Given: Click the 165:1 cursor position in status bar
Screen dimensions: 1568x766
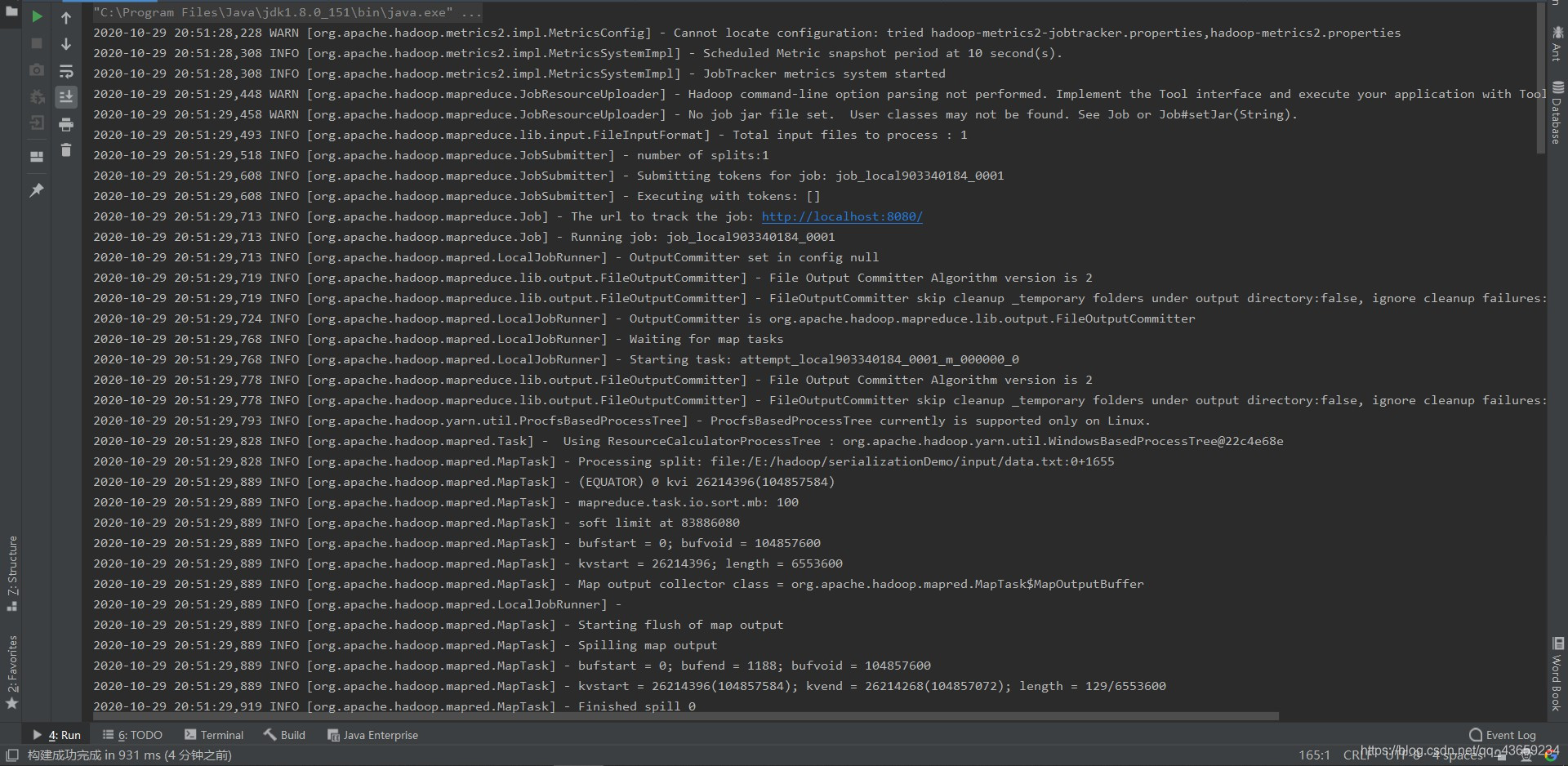Looking at the screenshot, I should [x=1314, y=755].
